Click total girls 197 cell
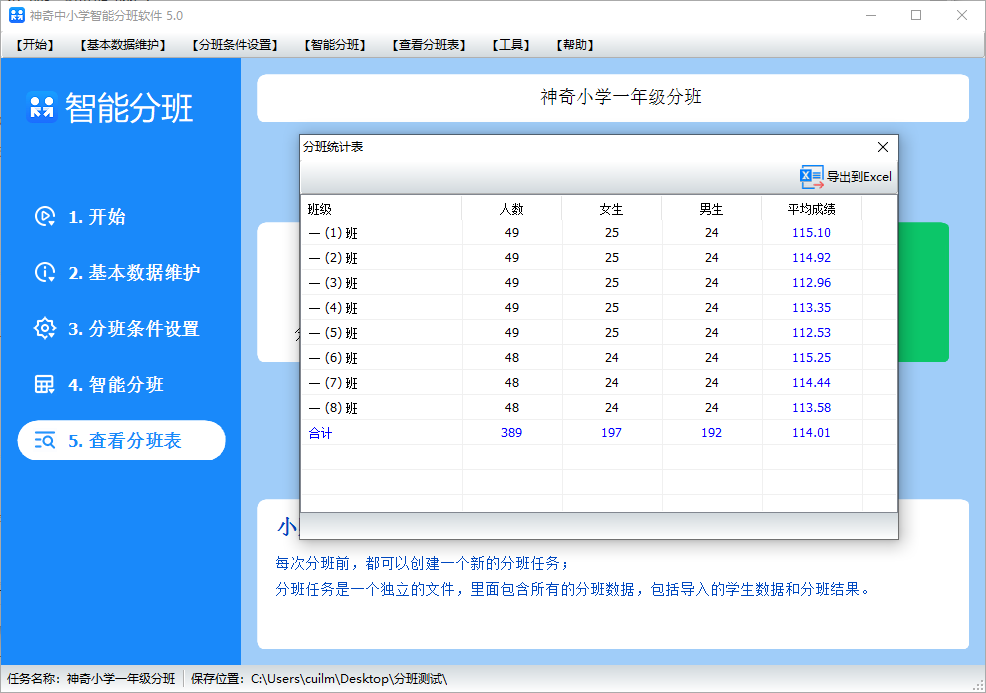 click(611, 433)
